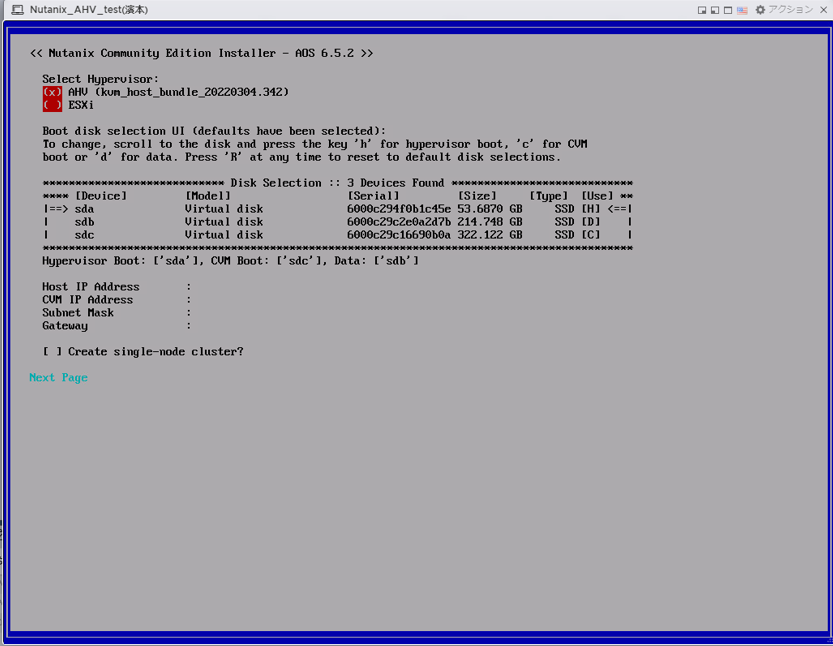
Task: Click the [D] use marker for sdb
Action: click(x=591, y=222)
